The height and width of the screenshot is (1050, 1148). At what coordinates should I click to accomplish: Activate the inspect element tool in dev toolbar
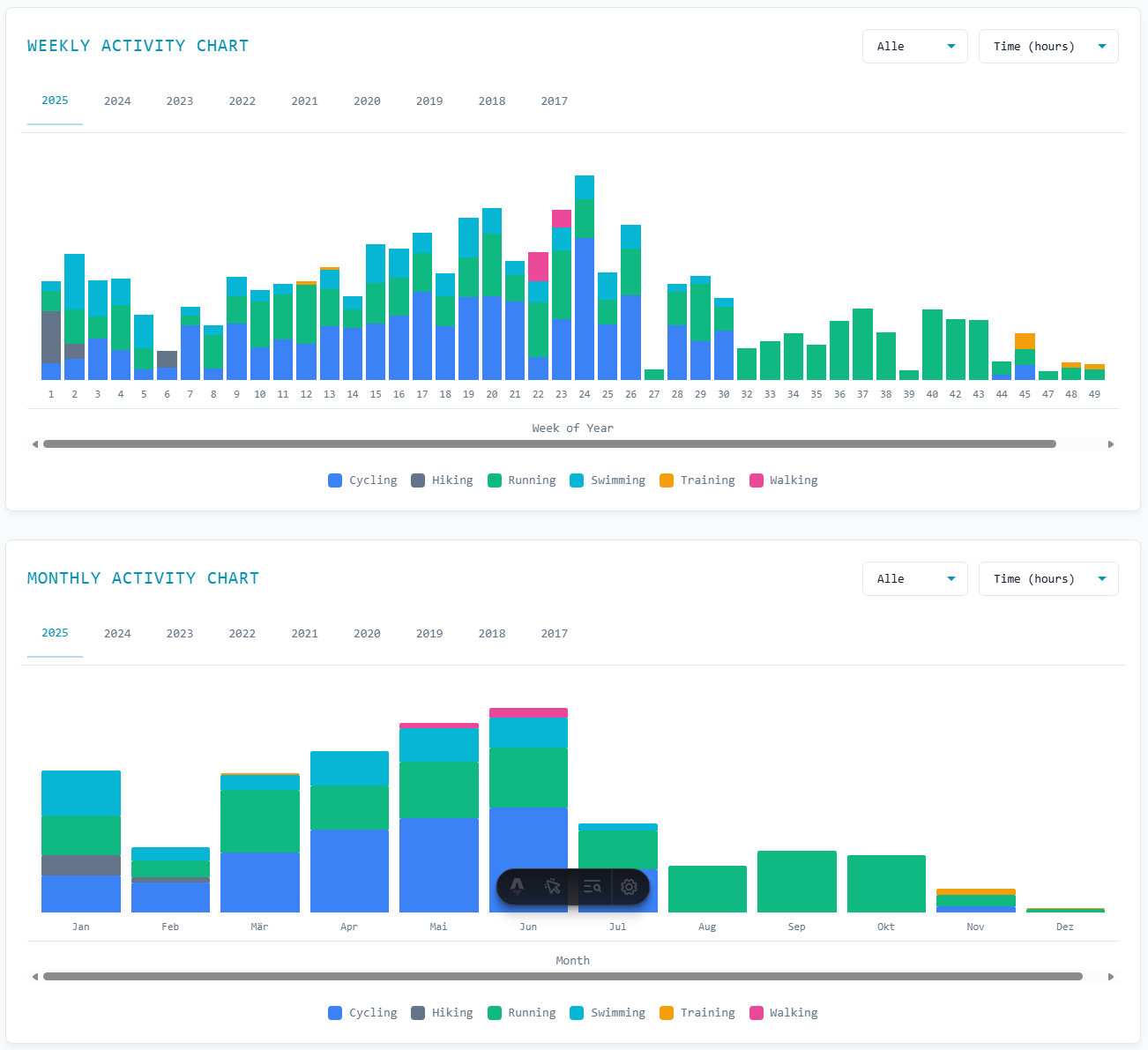click(x=554, y=887)
